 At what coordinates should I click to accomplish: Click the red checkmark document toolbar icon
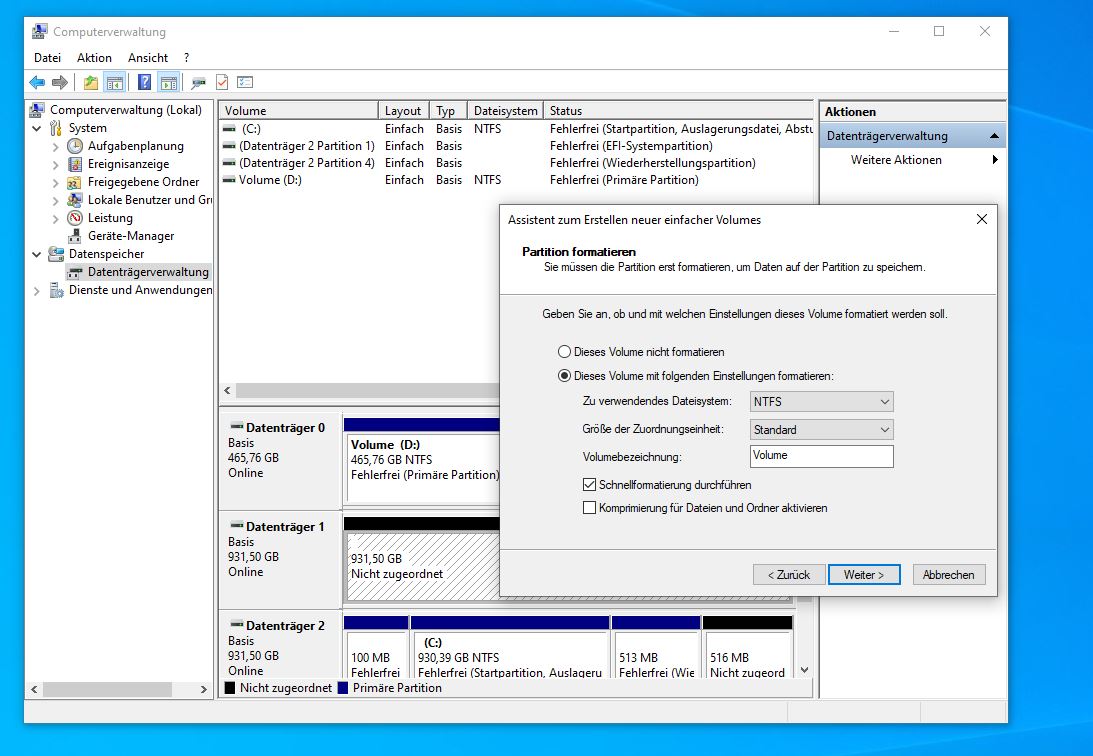[x=222, y=83]
